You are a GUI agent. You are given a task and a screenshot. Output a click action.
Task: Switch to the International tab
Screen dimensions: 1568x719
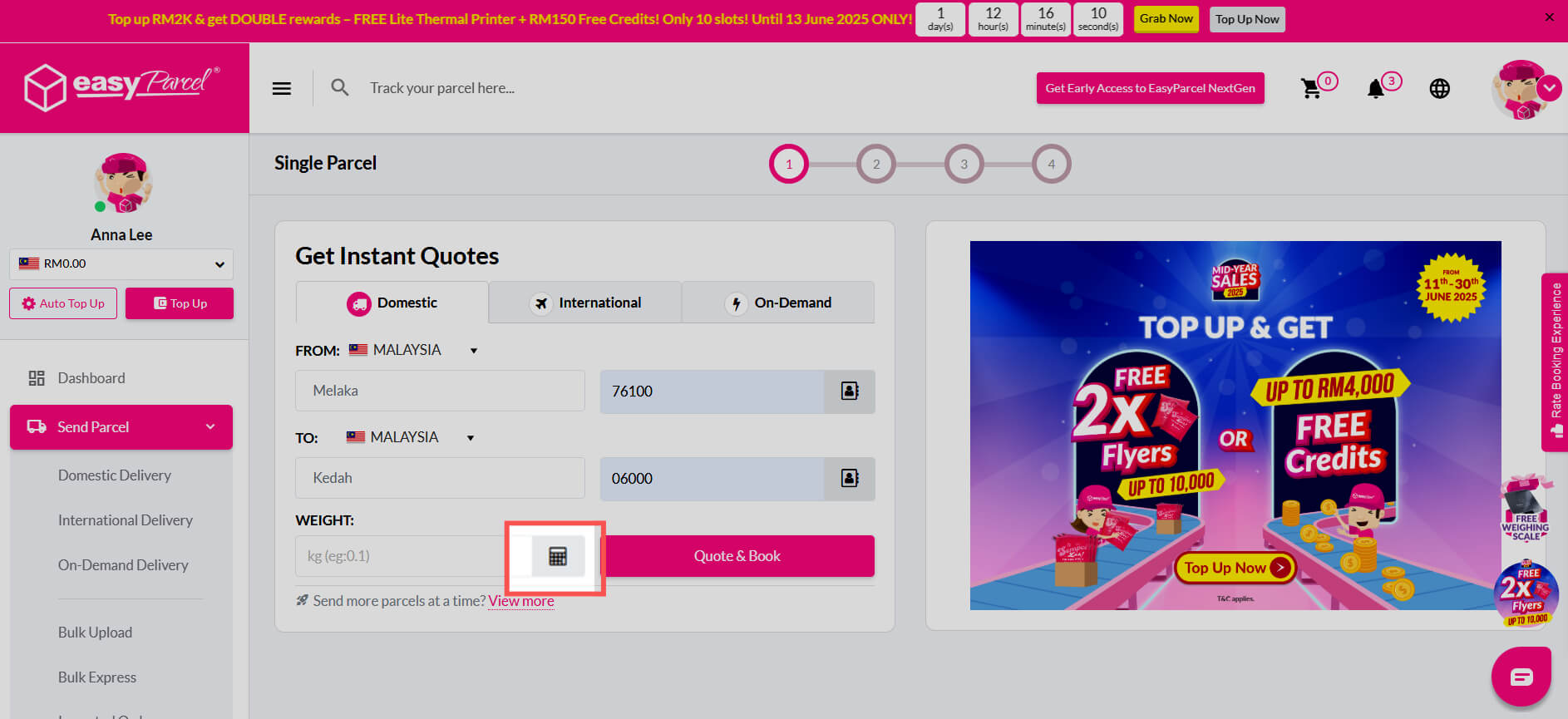tap(585, 303)
